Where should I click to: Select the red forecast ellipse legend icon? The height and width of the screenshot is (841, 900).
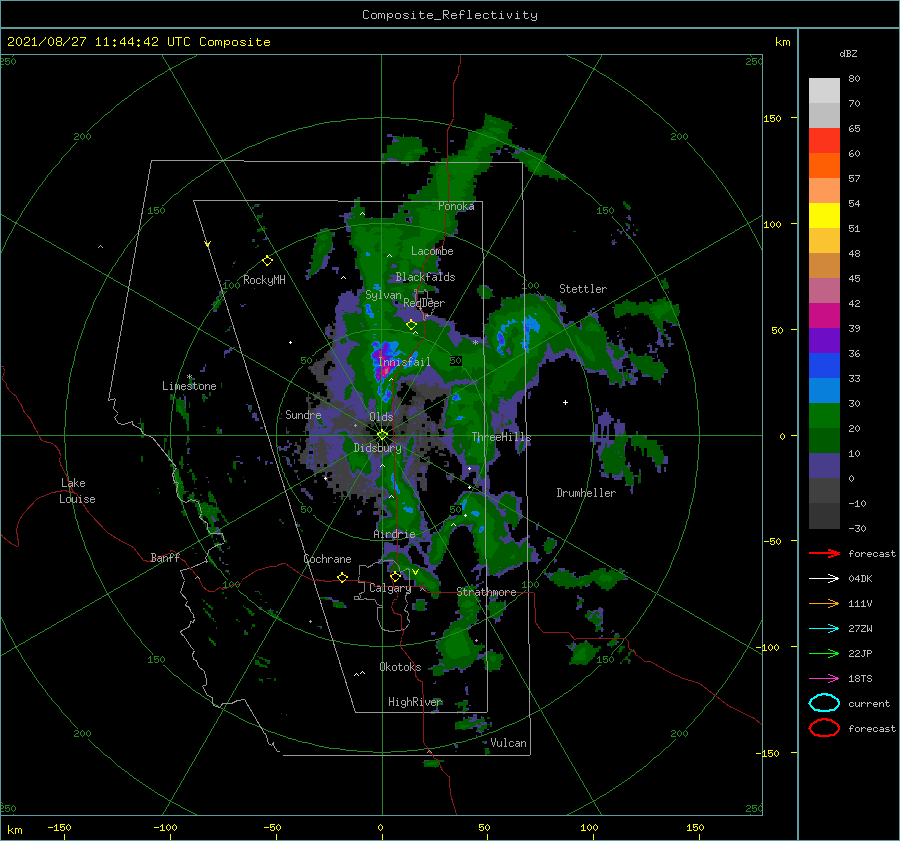[x=824, y=728]
